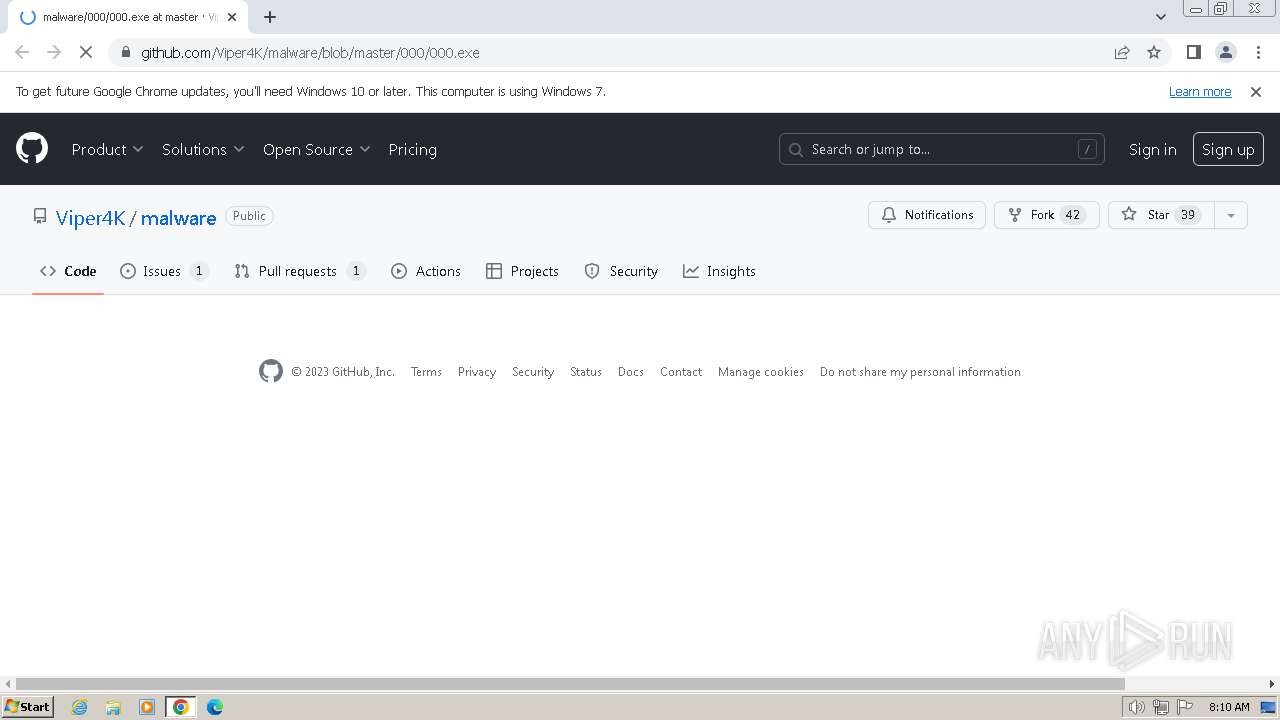
Task: Switch to the Issues tab
Action: [164, 271]
